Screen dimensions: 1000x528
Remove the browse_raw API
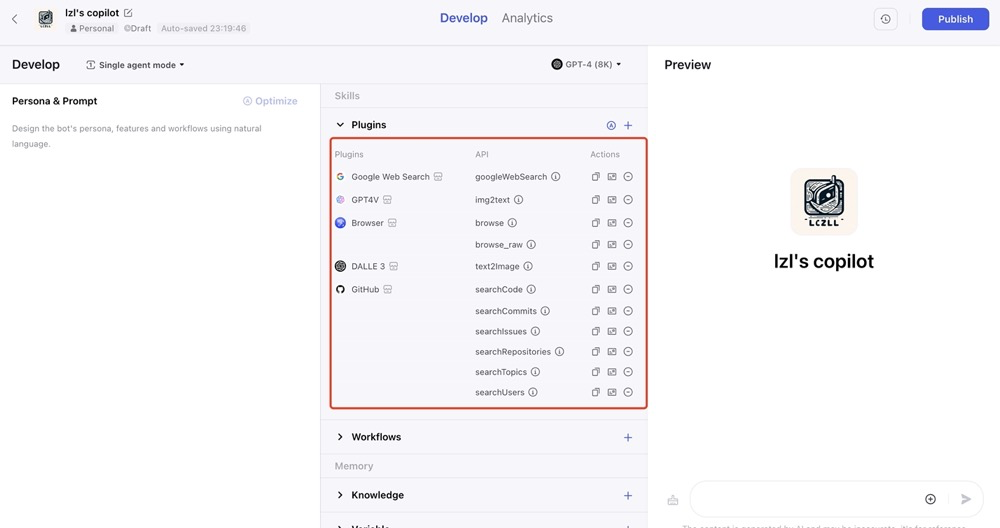tap(628, 244)
